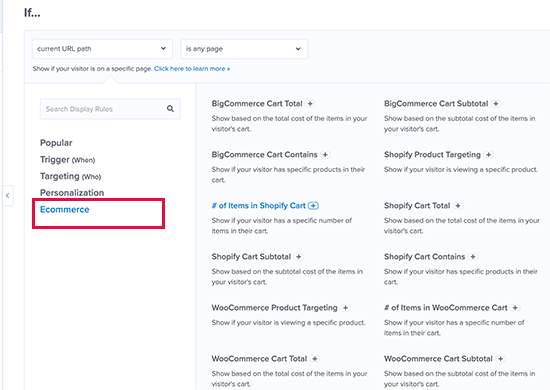Viewport: 550px width, 390px height.
Task: Choose the WooCommerce Cart Subtotal rule title
Action: 438,359
